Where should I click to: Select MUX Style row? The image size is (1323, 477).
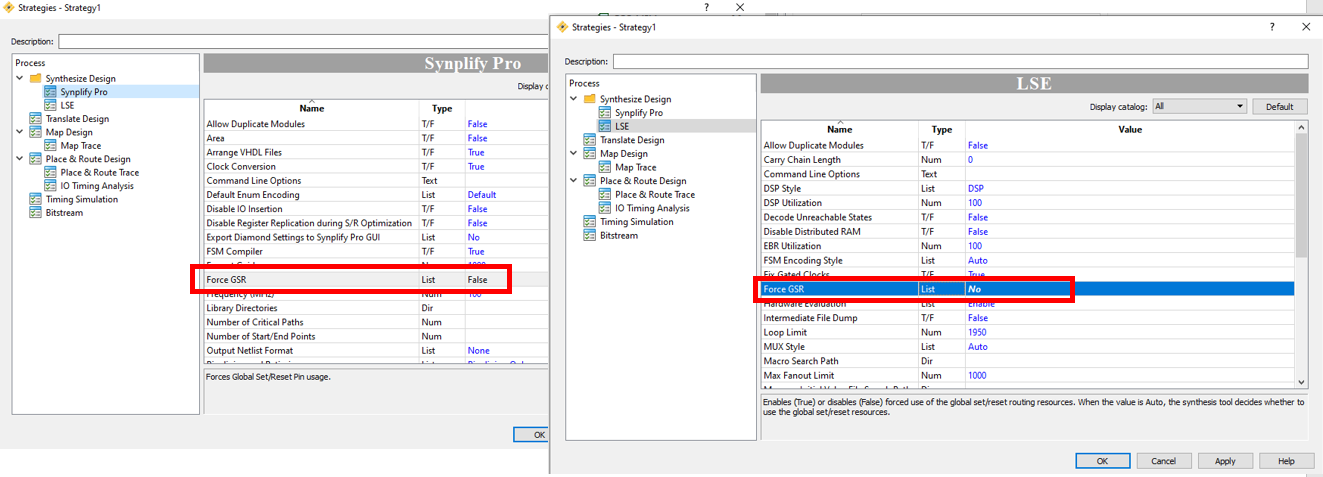coord(1028,347)
